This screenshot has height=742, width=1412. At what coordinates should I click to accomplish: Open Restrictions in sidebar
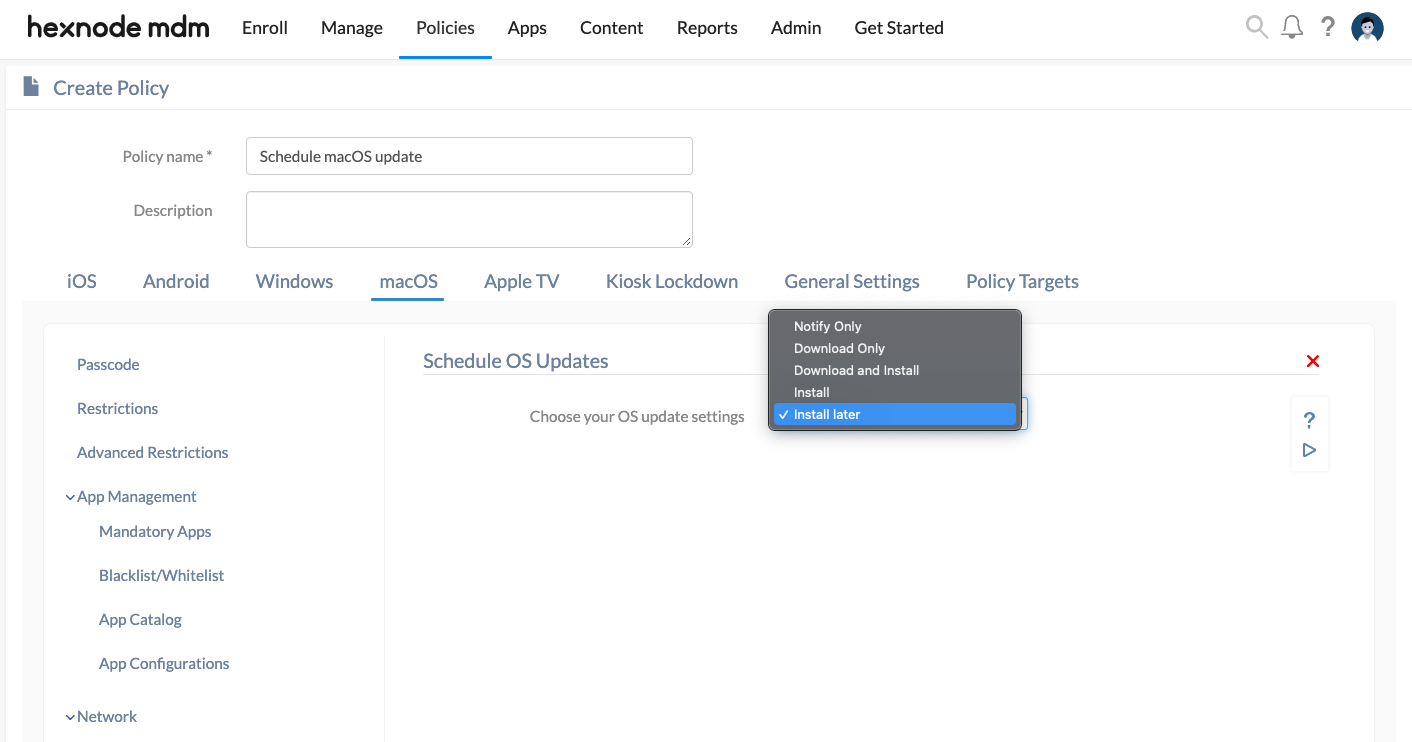[x=118, y=408]
